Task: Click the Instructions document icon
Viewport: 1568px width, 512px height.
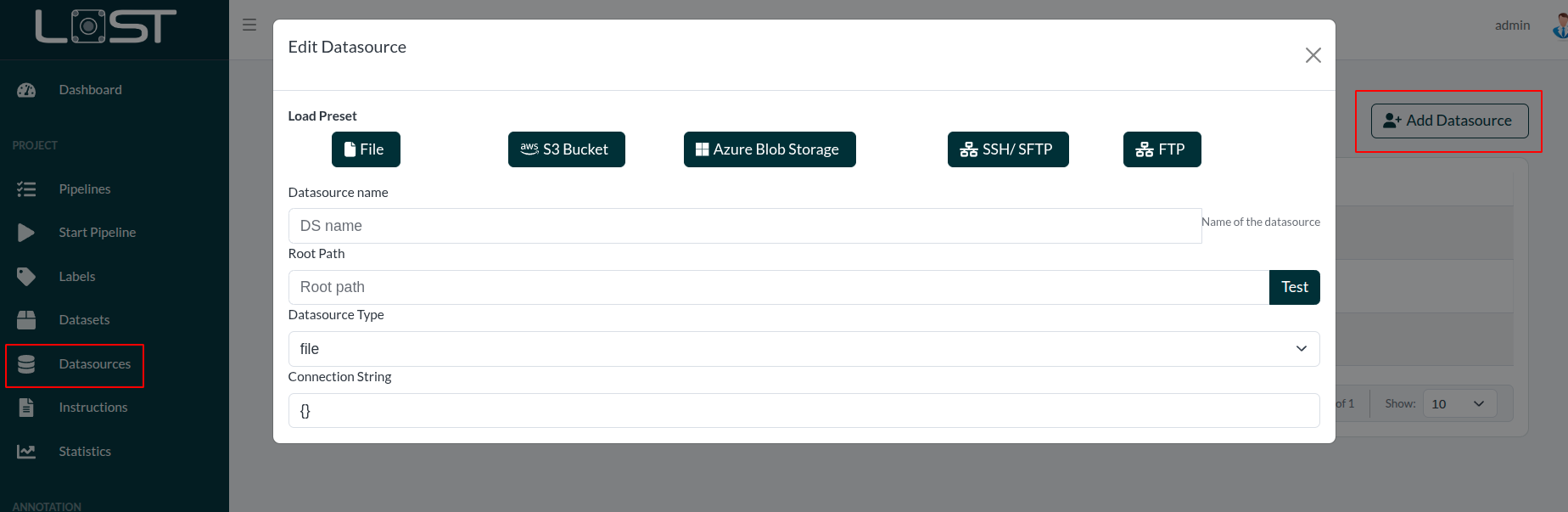Action: [26, 408]
